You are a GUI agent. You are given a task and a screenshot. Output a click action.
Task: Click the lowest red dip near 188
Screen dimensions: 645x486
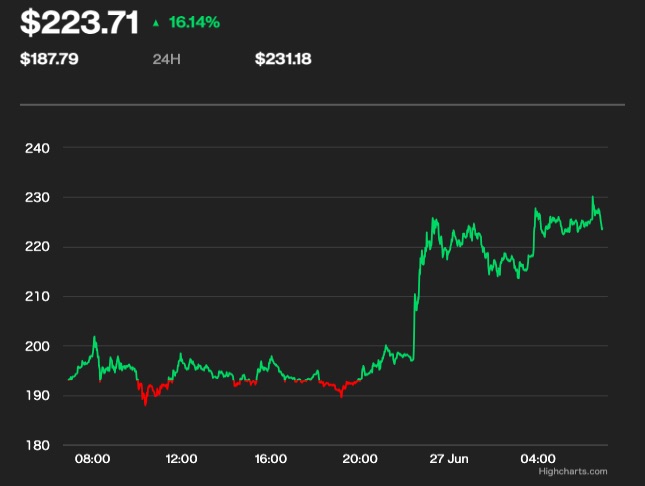tap(145, 404)
